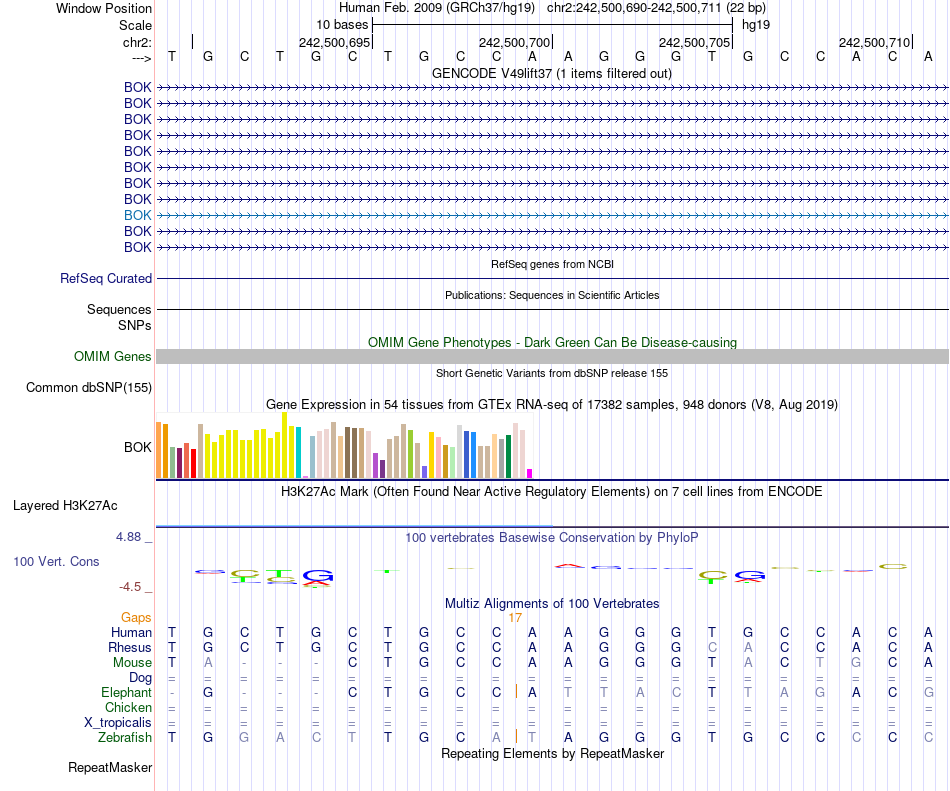Viewport: 950px width, 791px height.
Task: Click the BOK label beside GTEx chart
Action: coord(138,448)
